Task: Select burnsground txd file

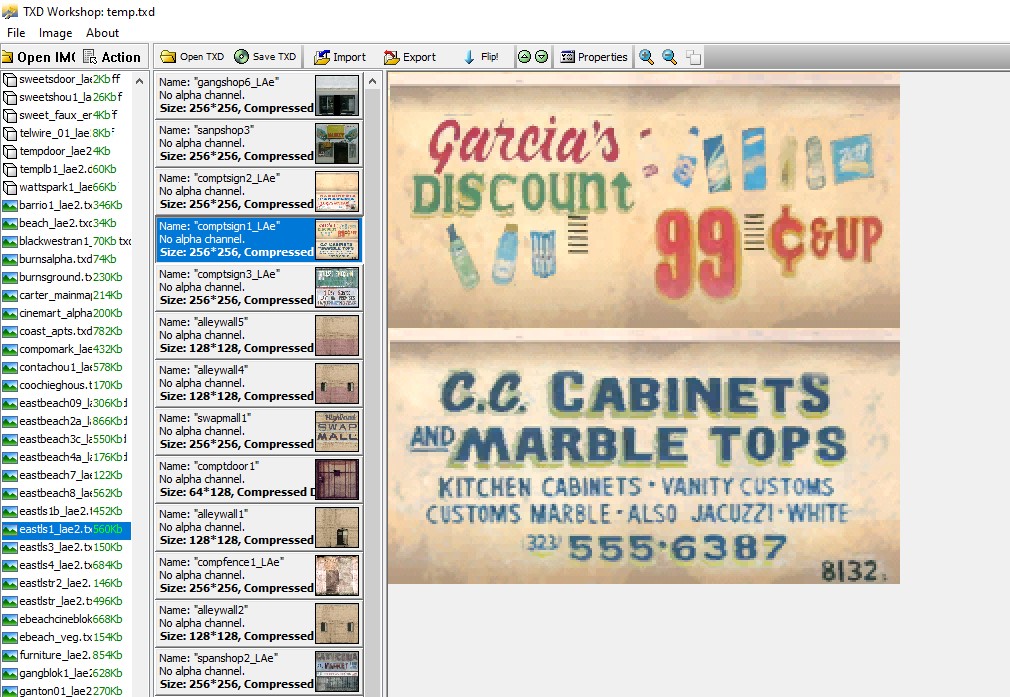Action: coord(66,278)
